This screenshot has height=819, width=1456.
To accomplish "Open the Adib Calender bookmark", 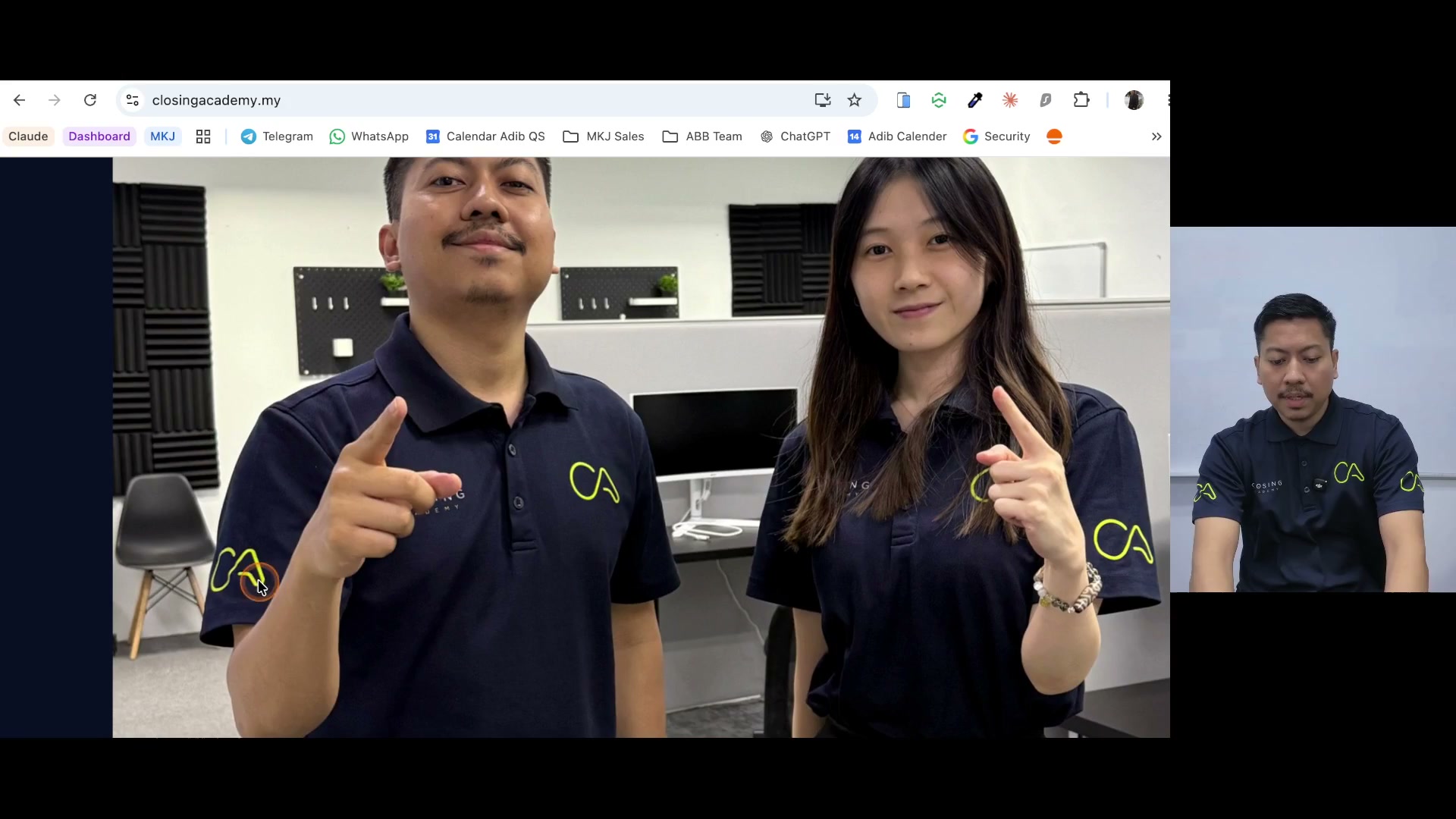I will 897,136.
